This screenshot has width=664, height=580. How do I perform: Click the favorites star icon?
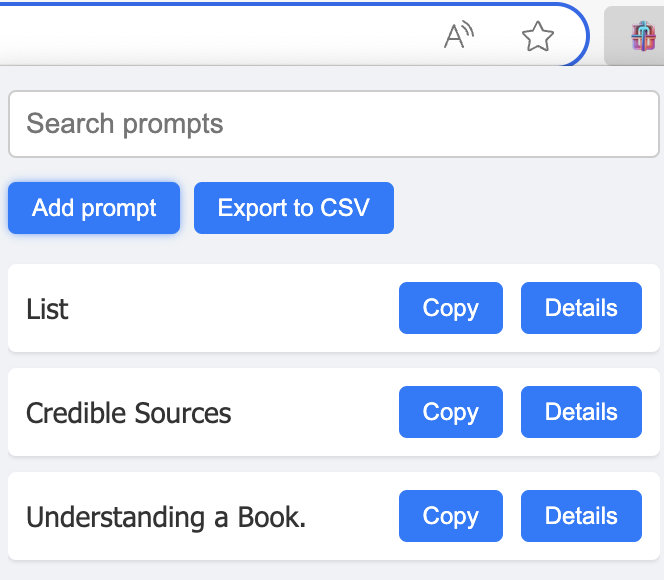538,37
